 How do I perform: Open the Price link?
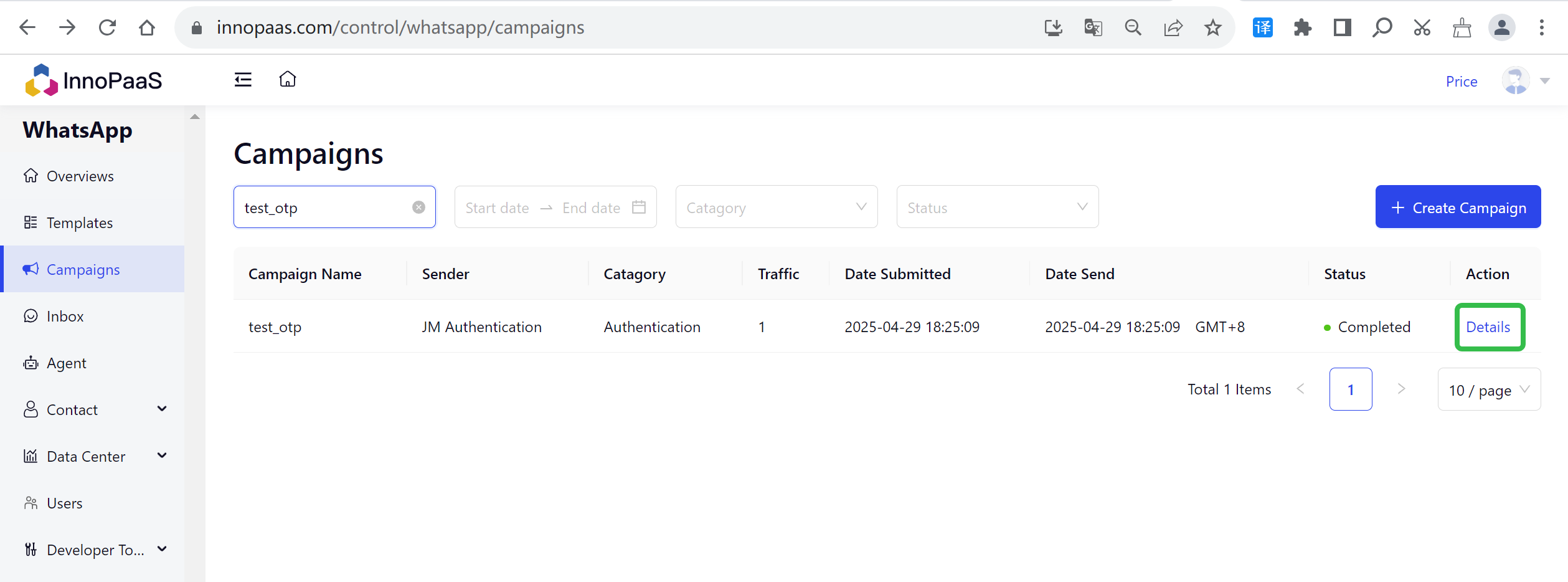(x=1461, y=82)
